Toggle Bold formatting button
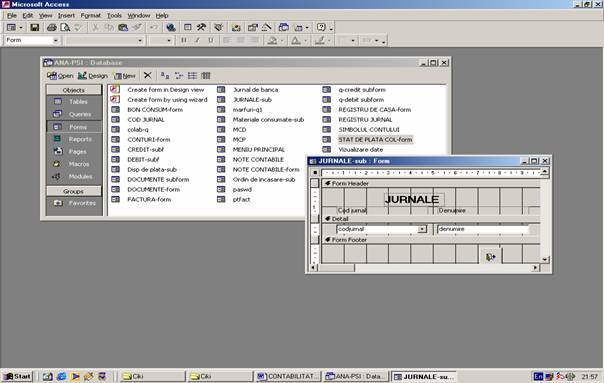Viewport: 604px width, 383px height. click(184, 40)
